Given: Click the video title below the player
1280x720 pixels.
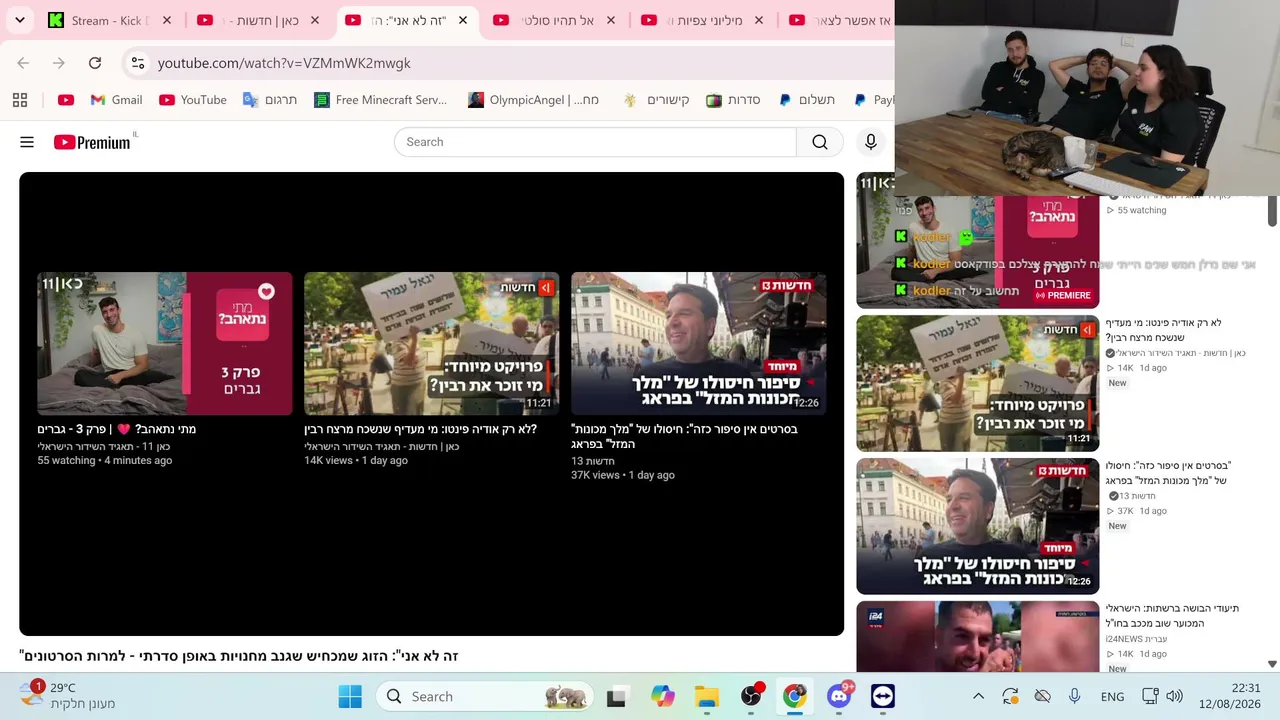Looking at the screenshot, I should (239, 656).
